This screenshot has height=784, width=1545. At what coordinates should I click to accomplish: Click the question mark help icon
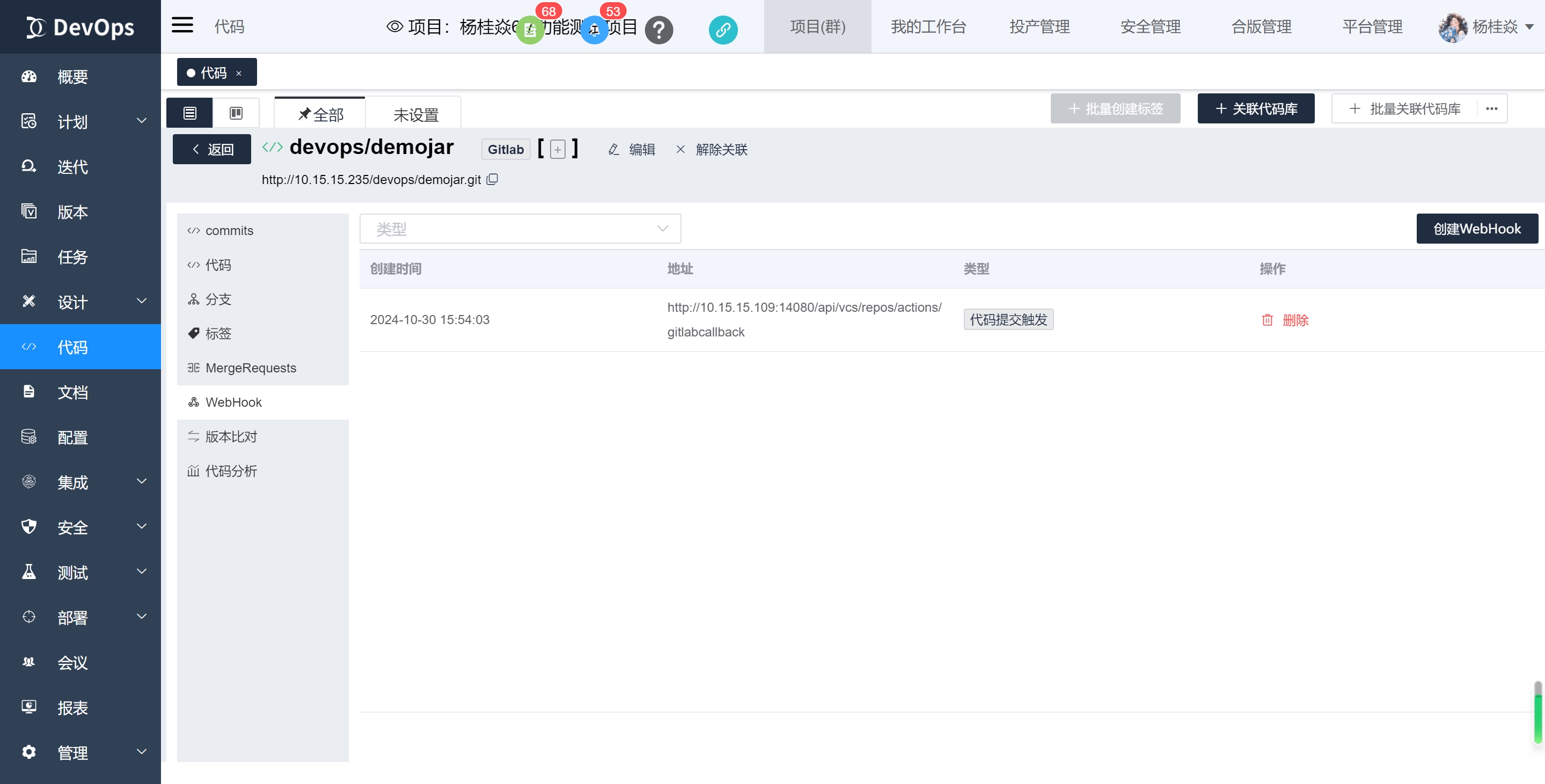[658, 30]
